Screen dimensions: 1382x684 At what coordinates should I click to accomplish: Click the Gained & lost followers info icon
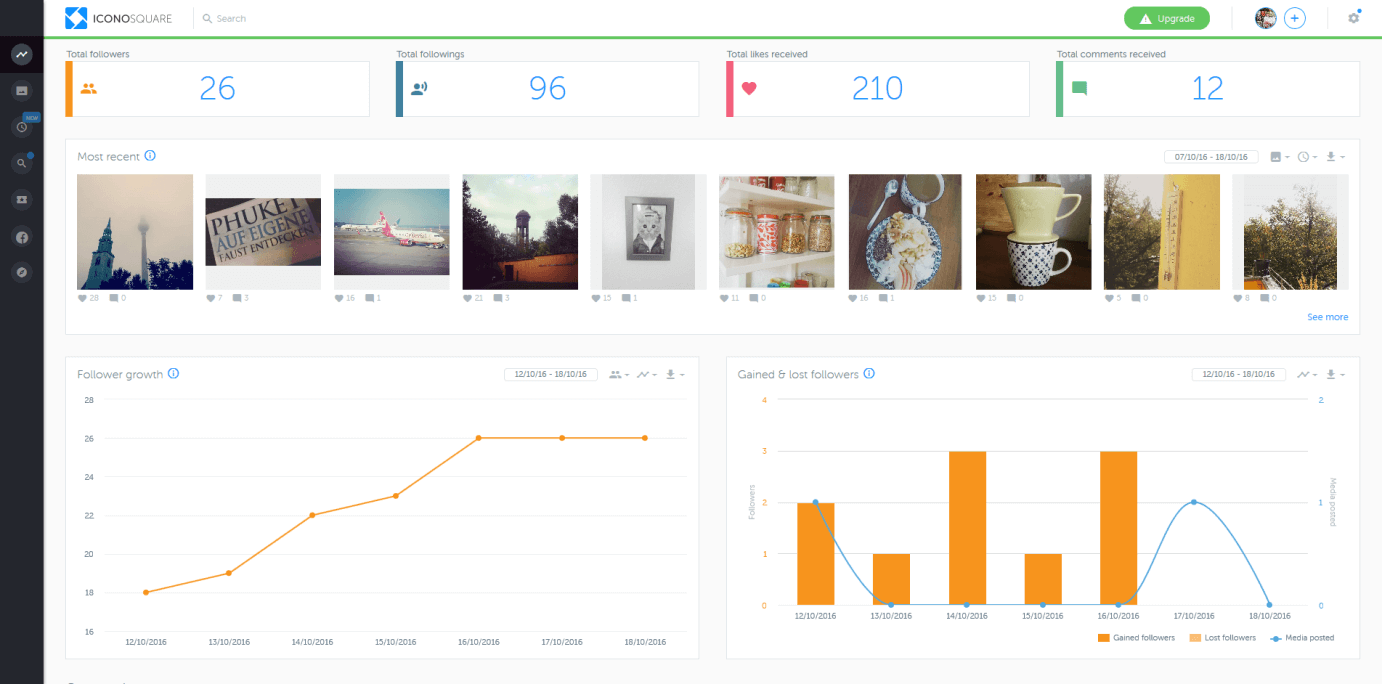pos(869,374)
